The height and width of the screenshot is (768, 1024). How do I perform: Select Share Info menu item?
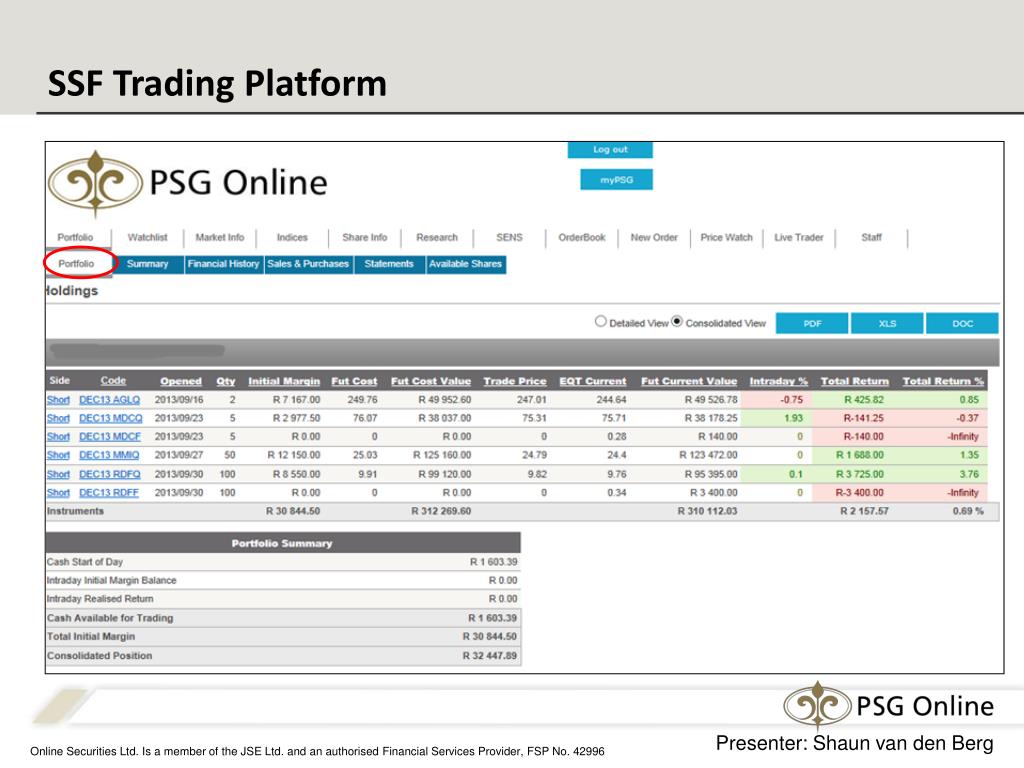click(364, 237)
